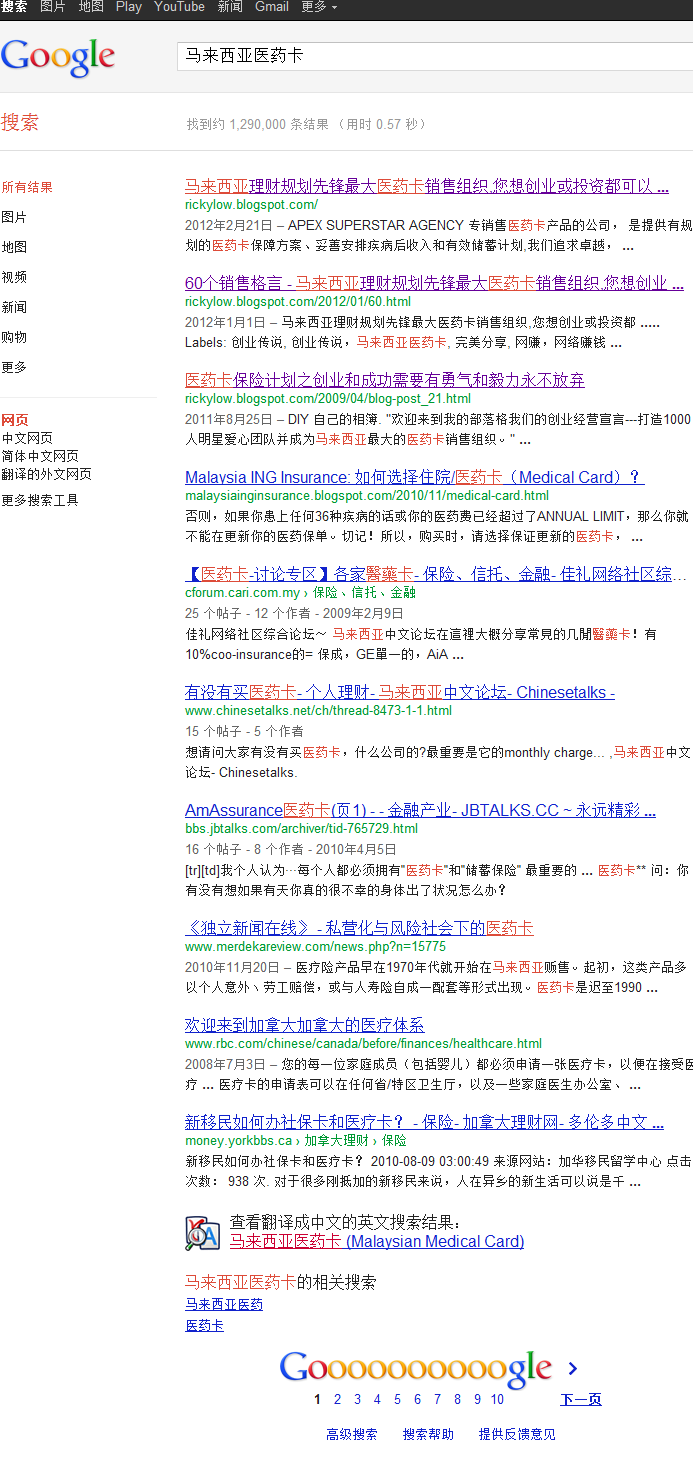Expand 更多 in the left sidebar
The width and height of the screenshot is (693, 1457).
[x=14, y=367]
